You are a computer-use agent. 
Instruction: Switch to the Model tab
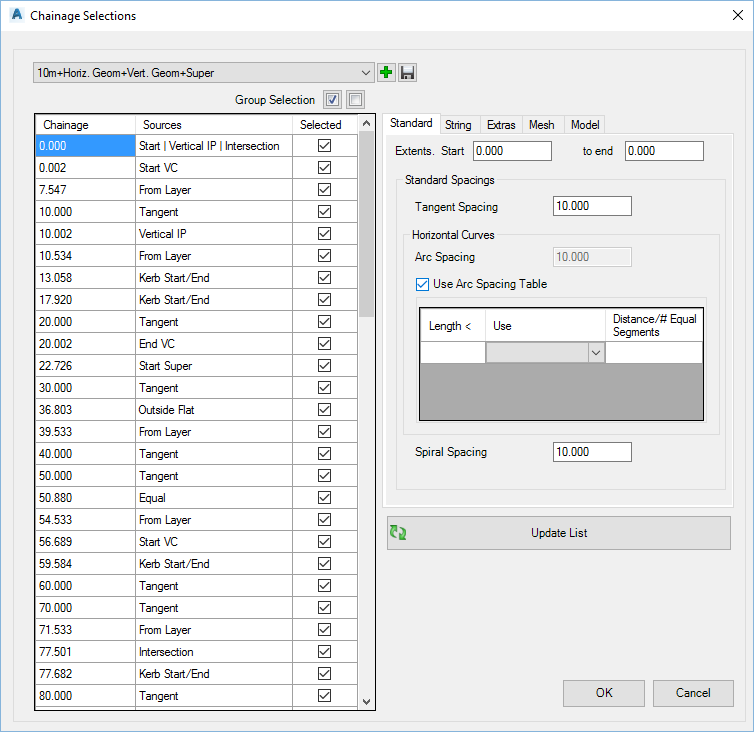[x=585, y=125]
